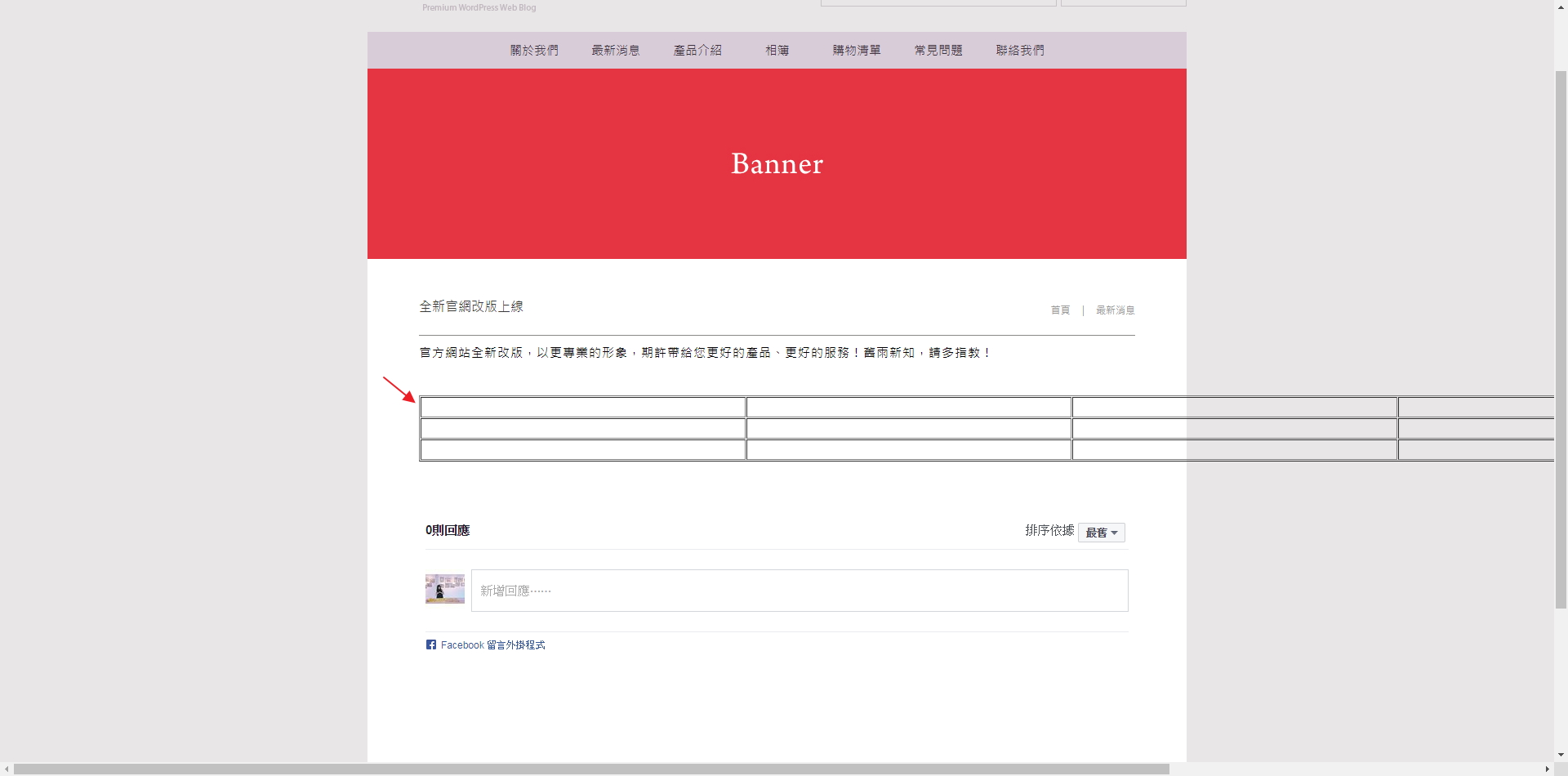The height and width of the screenshot is (776, 1568).
Task: Open the Facebook 留言外掛程式 link
Action: [492, 645]
